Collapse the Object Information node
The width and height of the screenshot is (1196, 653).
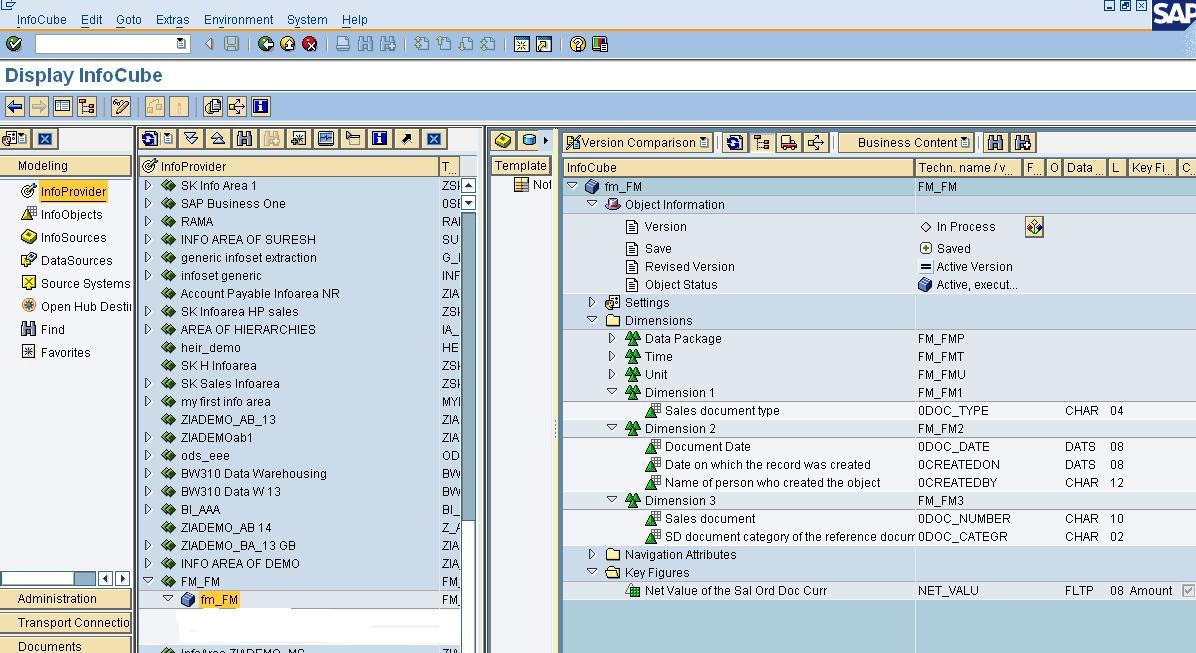tap(592, 204)
